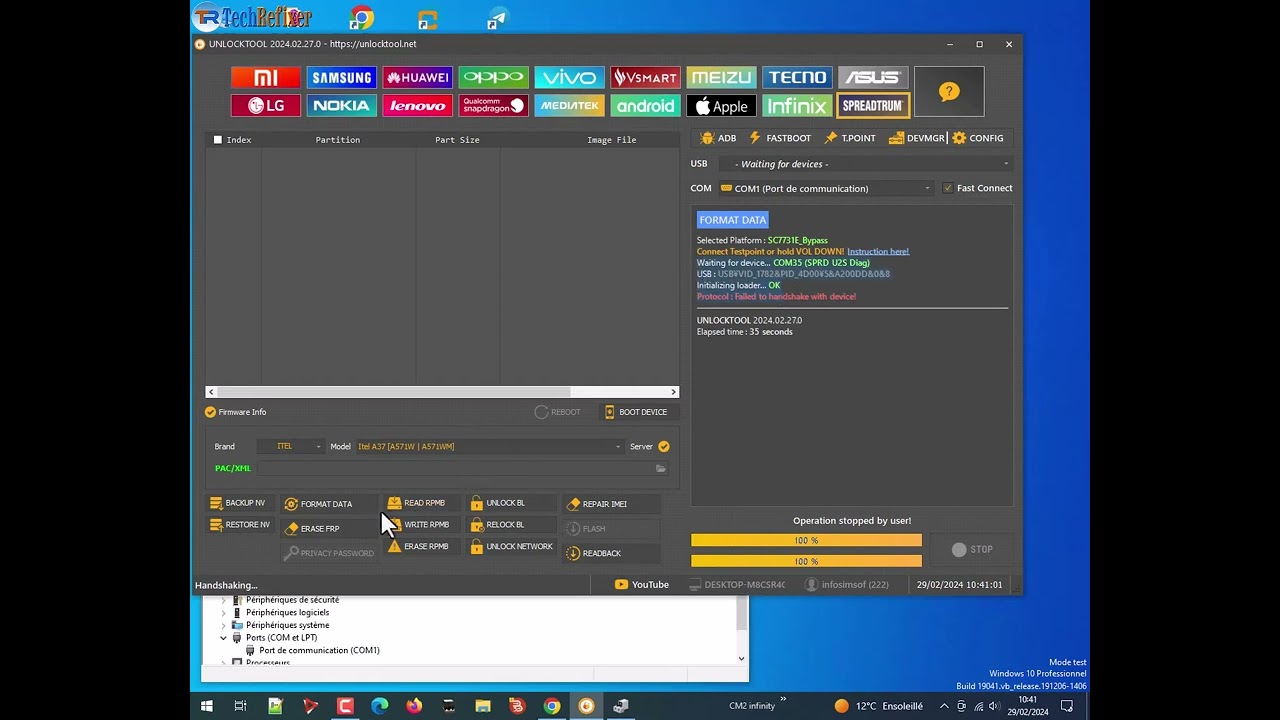
Task: Open the CONFIG tab
Action: pos(978,138)
